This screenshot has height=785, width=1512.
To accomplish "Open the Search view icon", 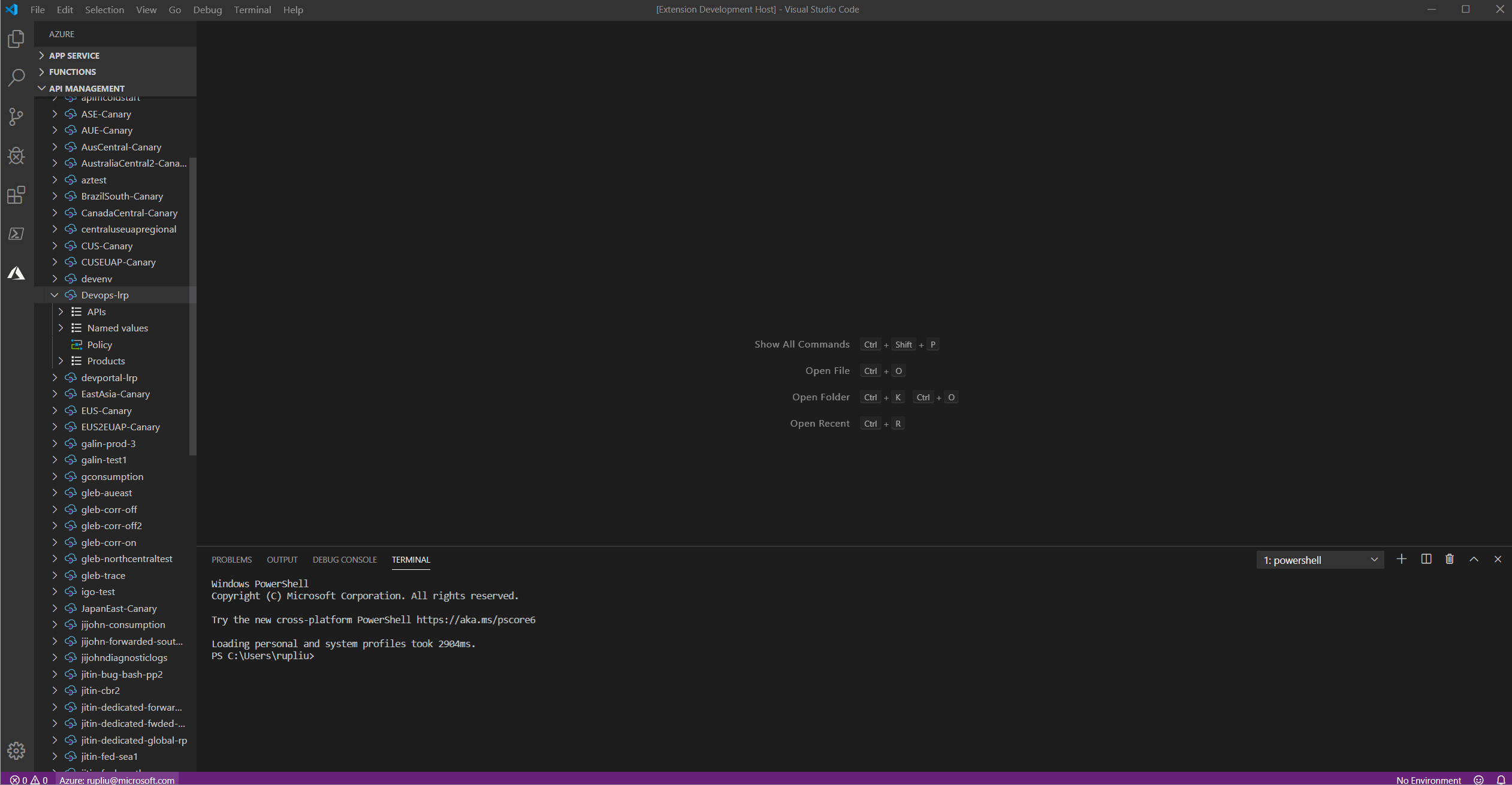I will click(x=16, y=77).
